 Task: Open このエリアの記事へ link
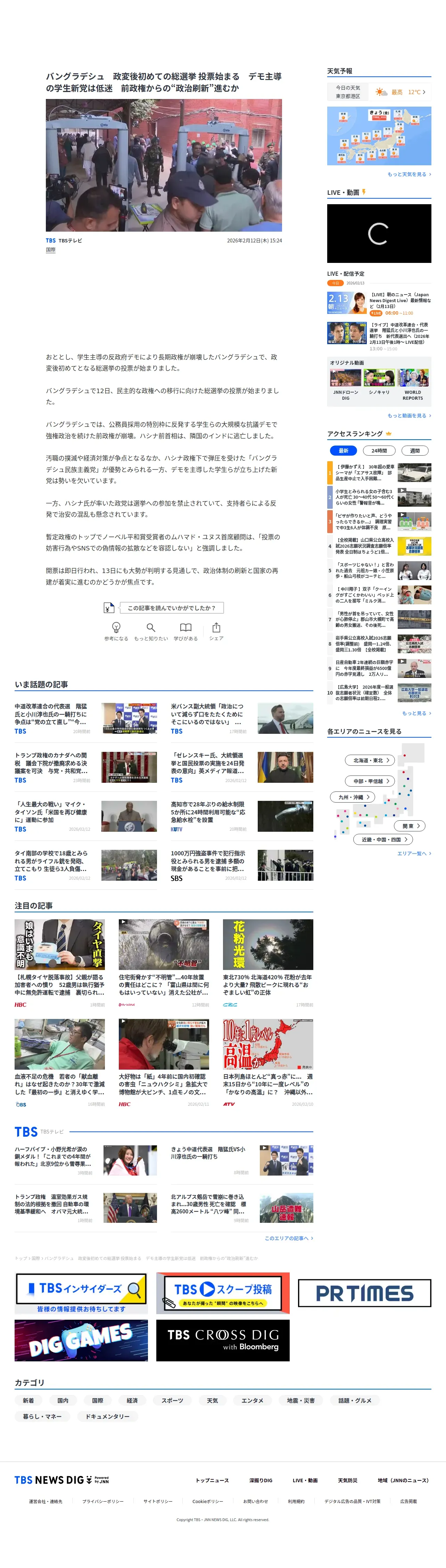click(288, 1238)
